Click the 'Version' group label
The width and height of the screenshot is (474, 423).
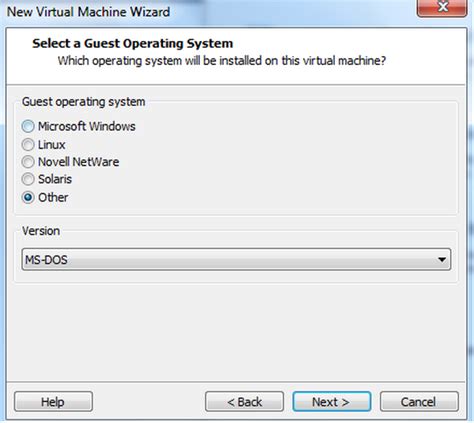point(41,231)
